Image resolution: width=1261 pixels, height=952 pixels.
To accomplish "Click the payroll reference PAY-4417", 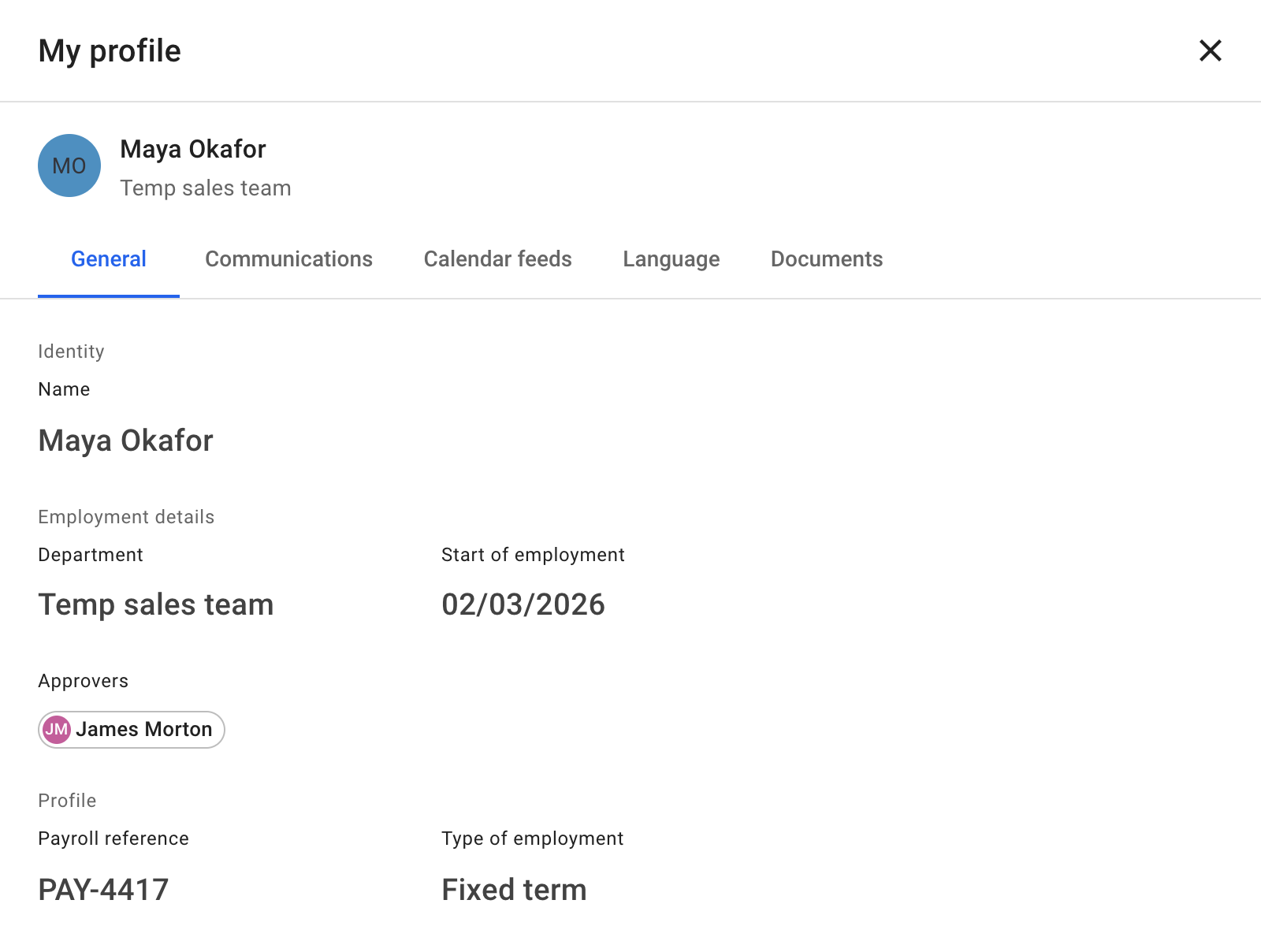I will [x=103, y=890].
